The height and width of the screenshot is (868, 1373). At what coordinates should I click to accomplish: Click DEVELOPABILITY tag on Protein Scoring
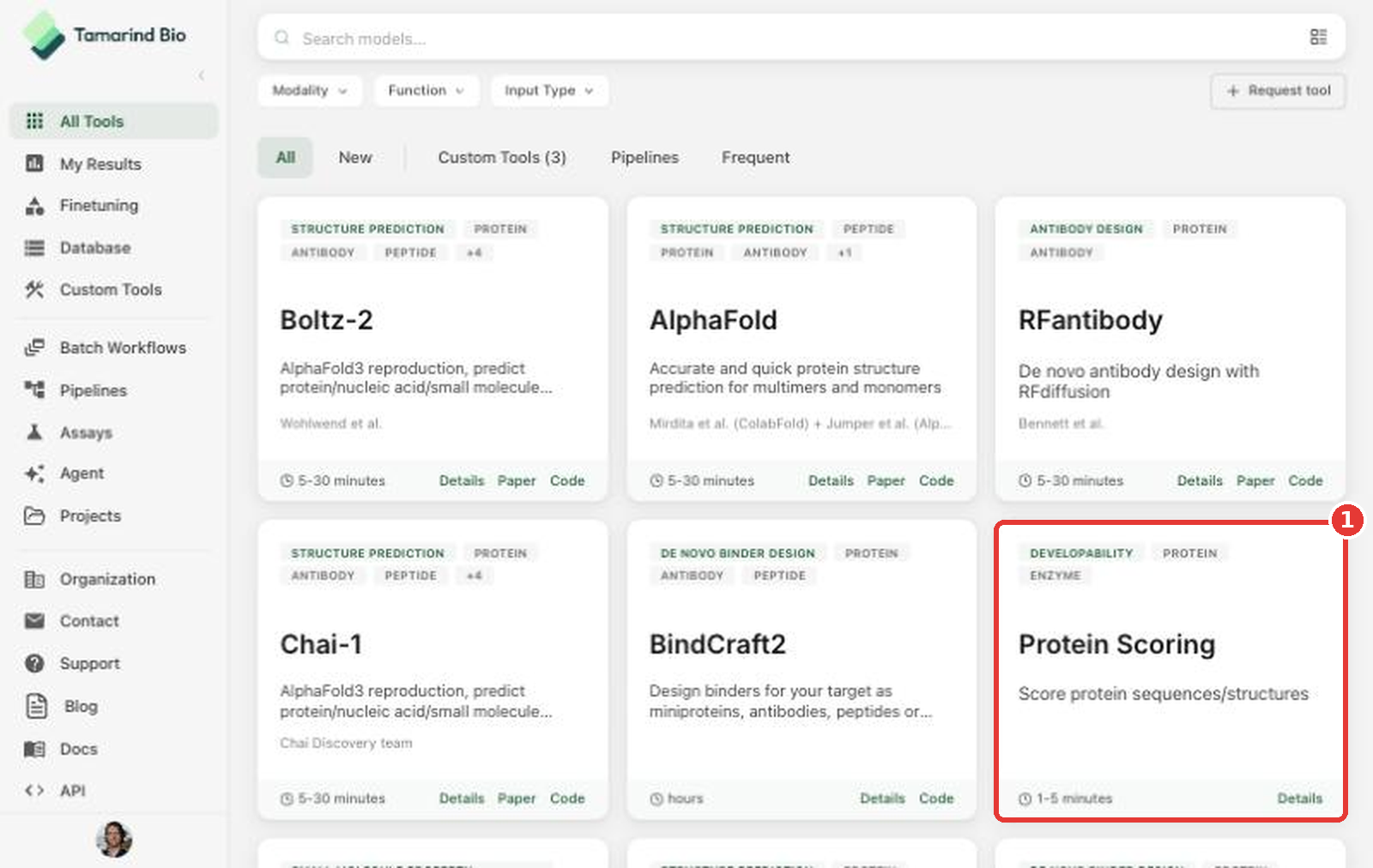(1081, 553)
